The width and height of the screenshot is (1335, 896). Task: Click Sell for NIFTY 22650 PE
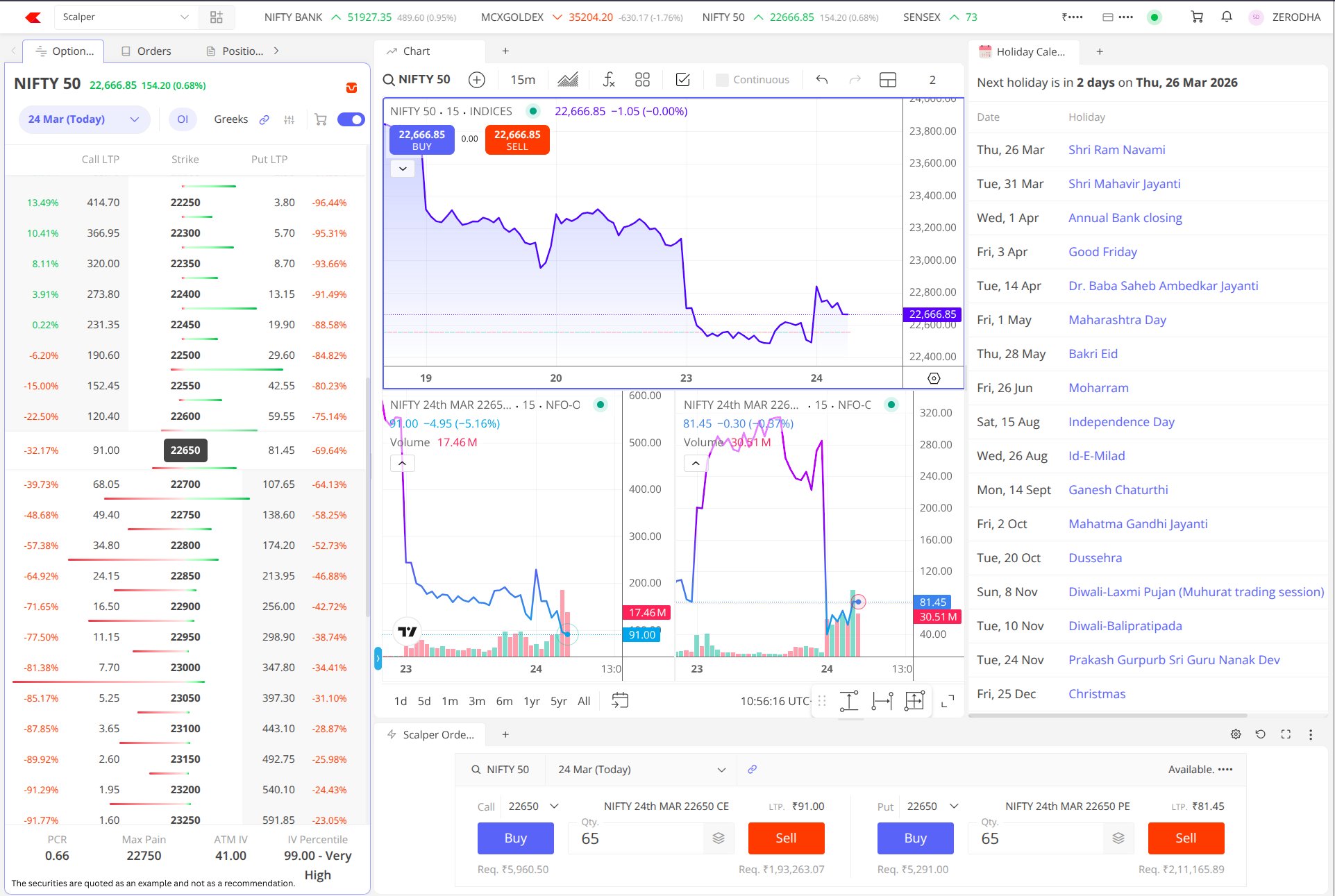point(1186,838)
